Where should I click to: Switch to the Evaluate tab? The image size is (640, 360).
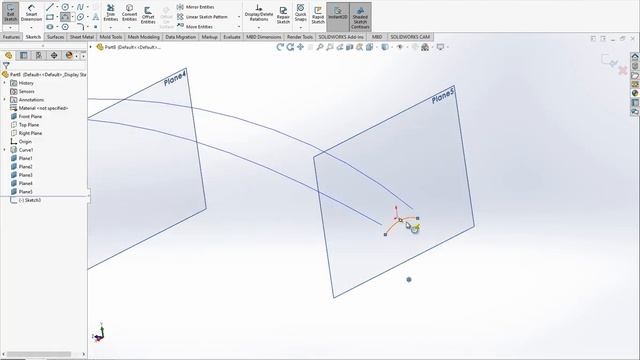pos(232,37)
